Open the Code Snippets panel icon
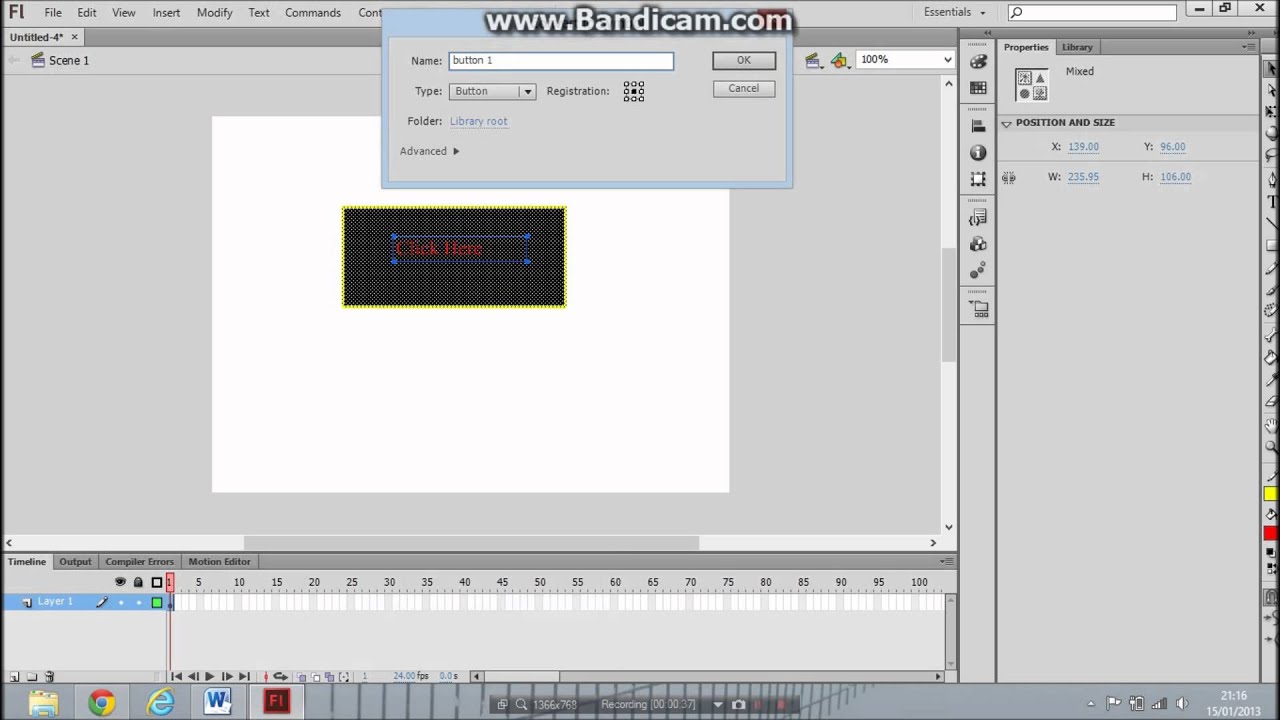This screenshot has height=720, width=1280. [x=978, y=217]
